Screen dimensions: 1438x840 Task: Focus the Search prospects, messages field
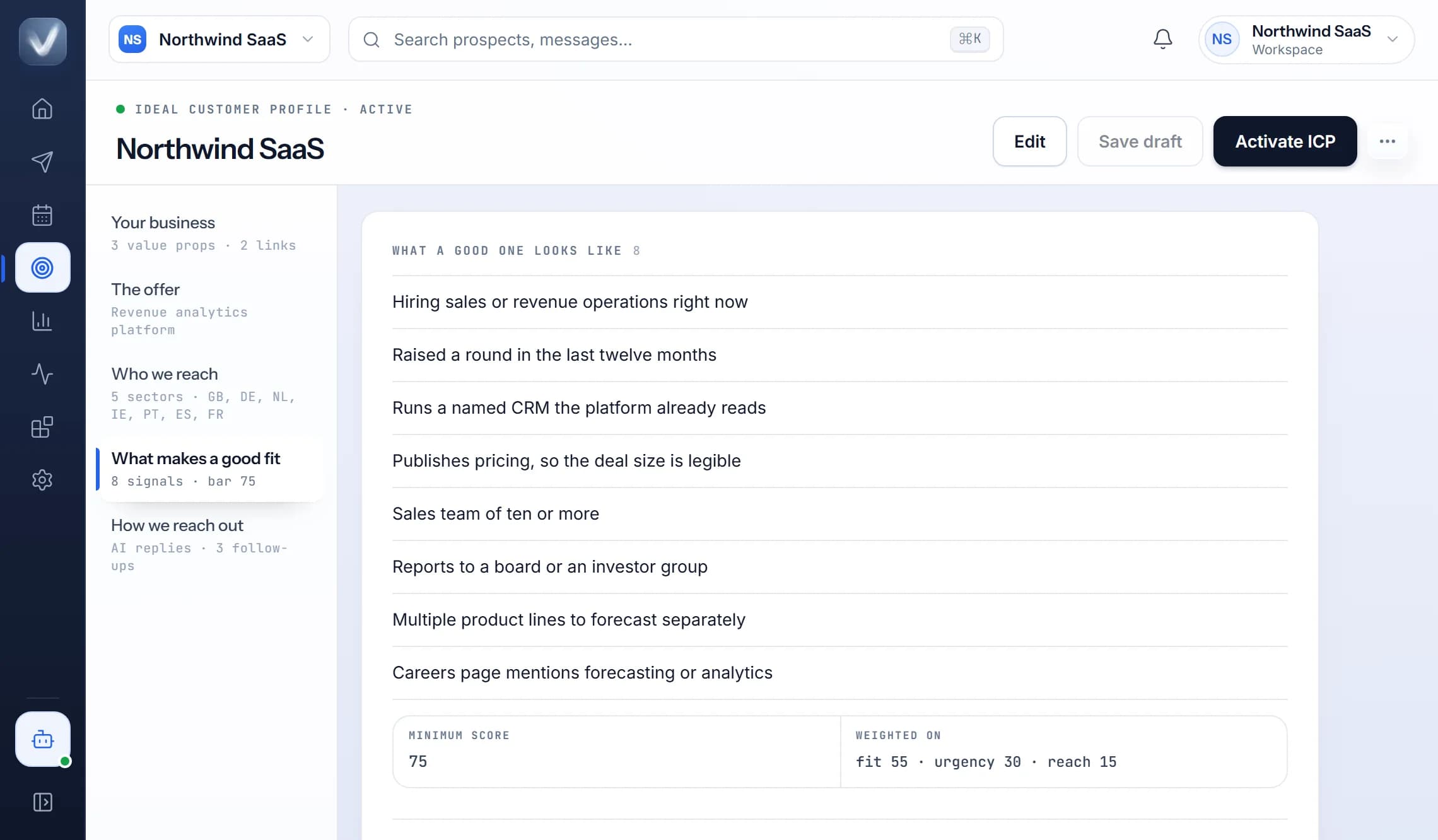[x=675, y=39]
